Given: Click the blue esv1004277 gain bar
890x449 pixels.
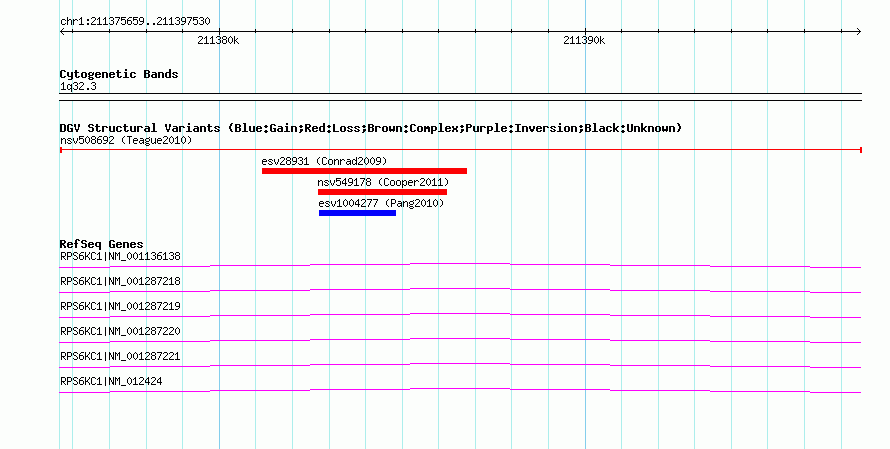Looking at the screenshot, I should tap(358, 213).
